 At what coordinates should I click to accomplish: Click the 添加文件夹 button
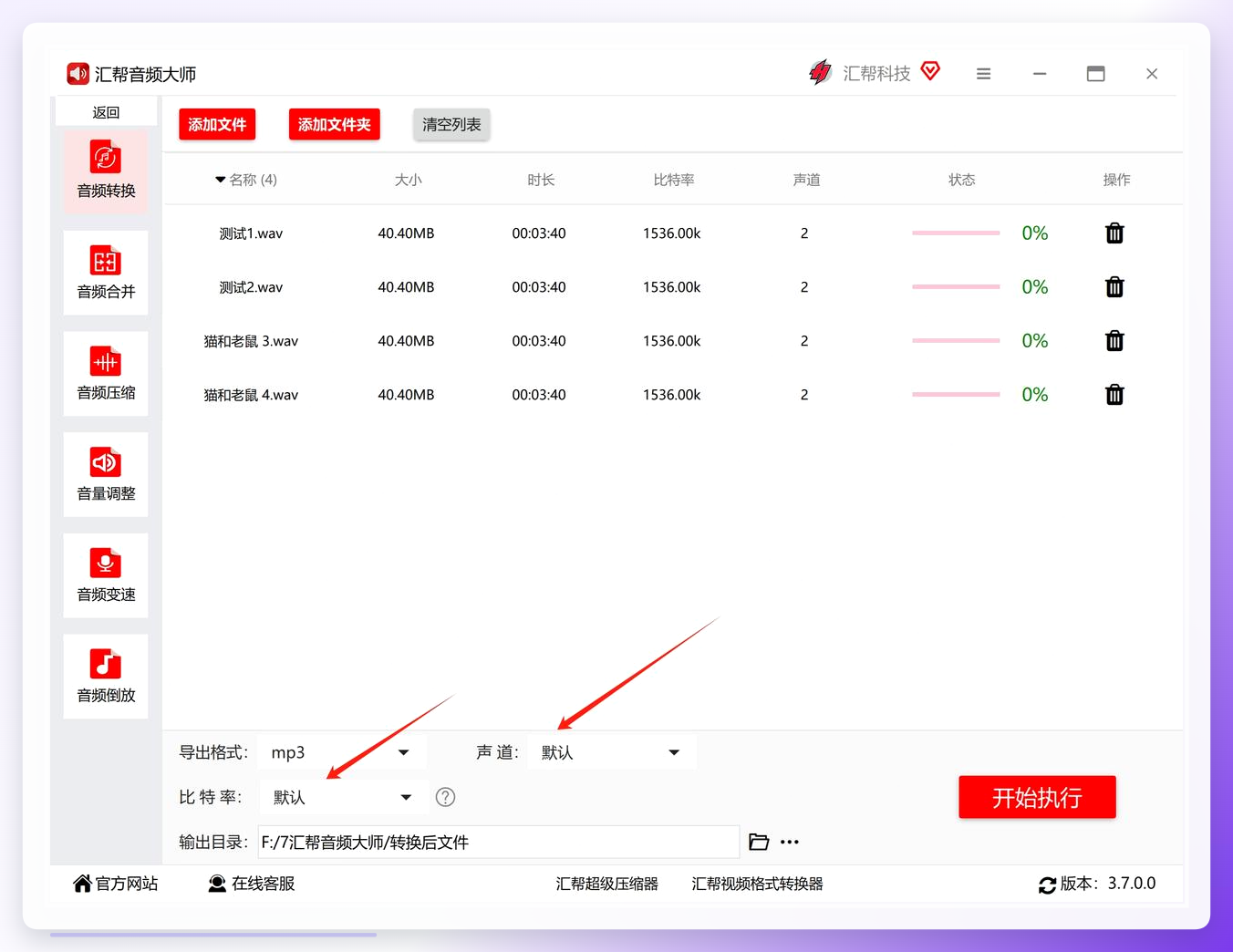(x=334, y=124)
